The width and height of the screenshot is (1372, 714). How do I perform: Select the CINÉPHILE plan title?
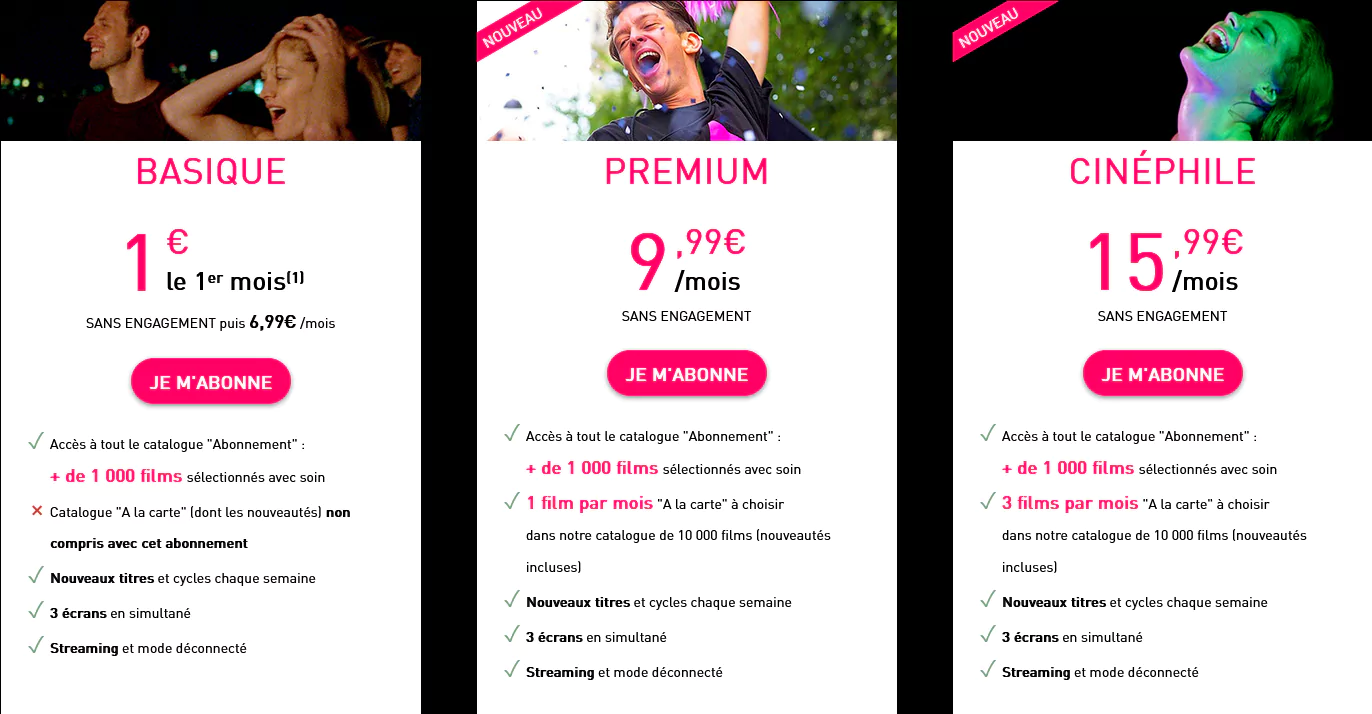[x=1163, y=172]
